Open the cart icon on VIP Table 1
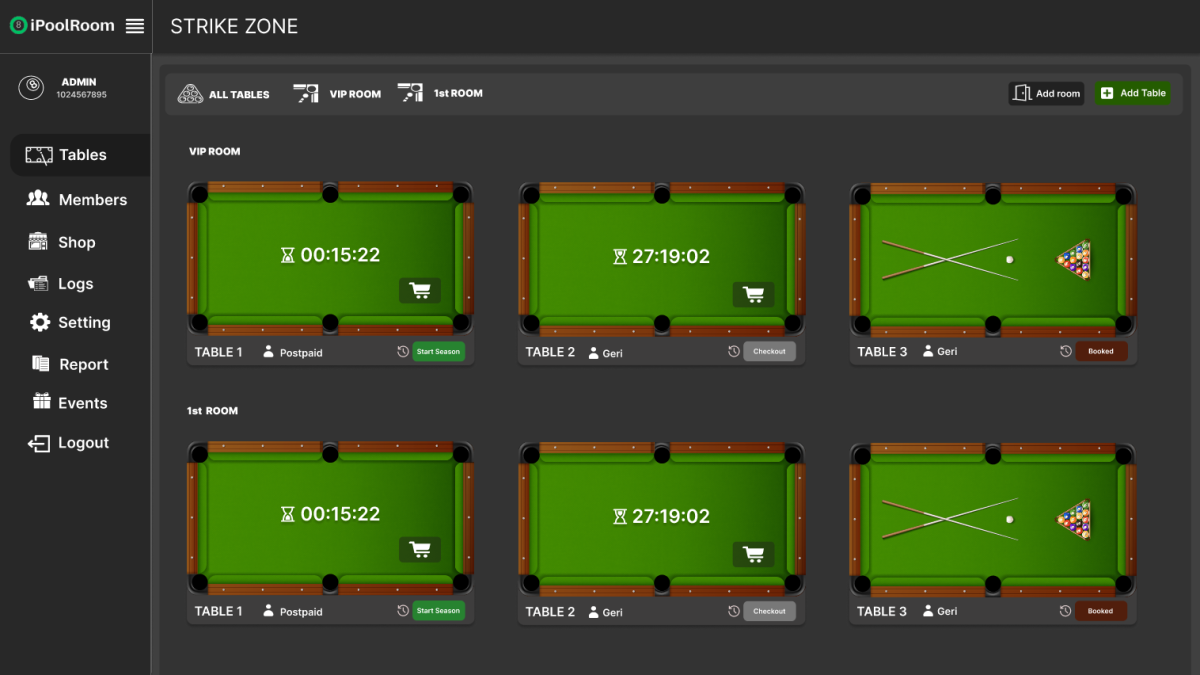 (420, 291)
